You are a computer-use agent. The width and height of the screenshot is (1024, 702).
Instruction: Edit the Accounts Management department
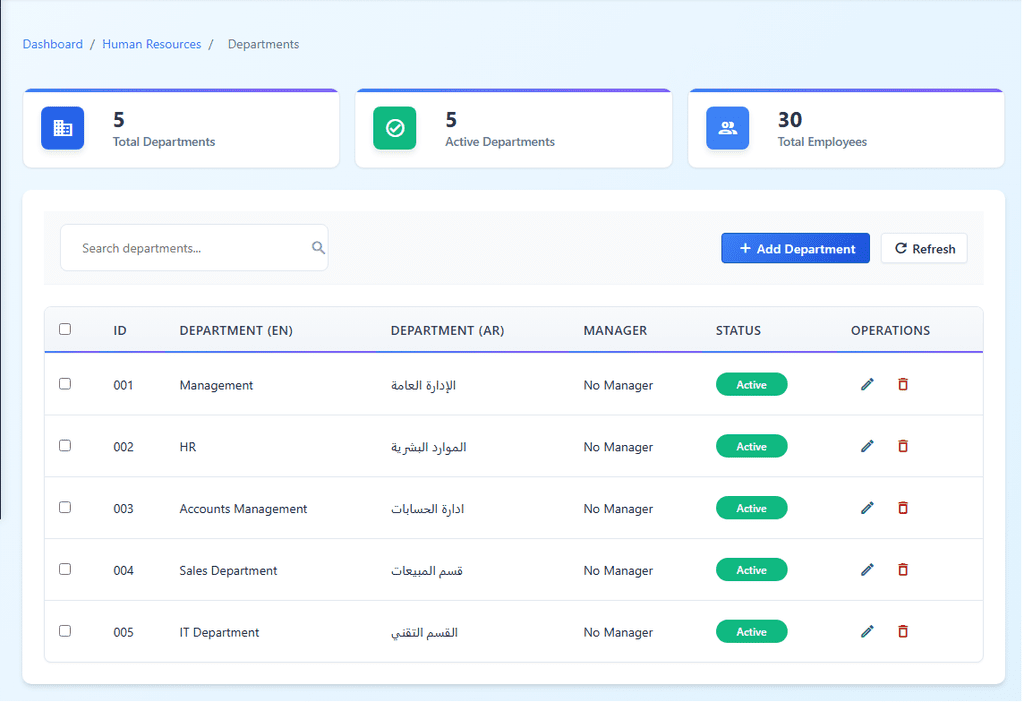point(867,508)
